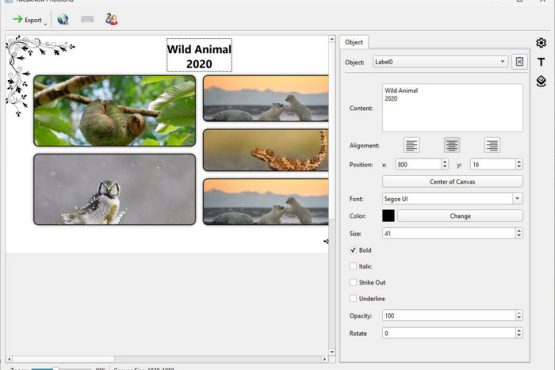Click the horizontal scrollbar right arrow
The width and height of the screenshot is (555, 370).
(x=324, y=359)
